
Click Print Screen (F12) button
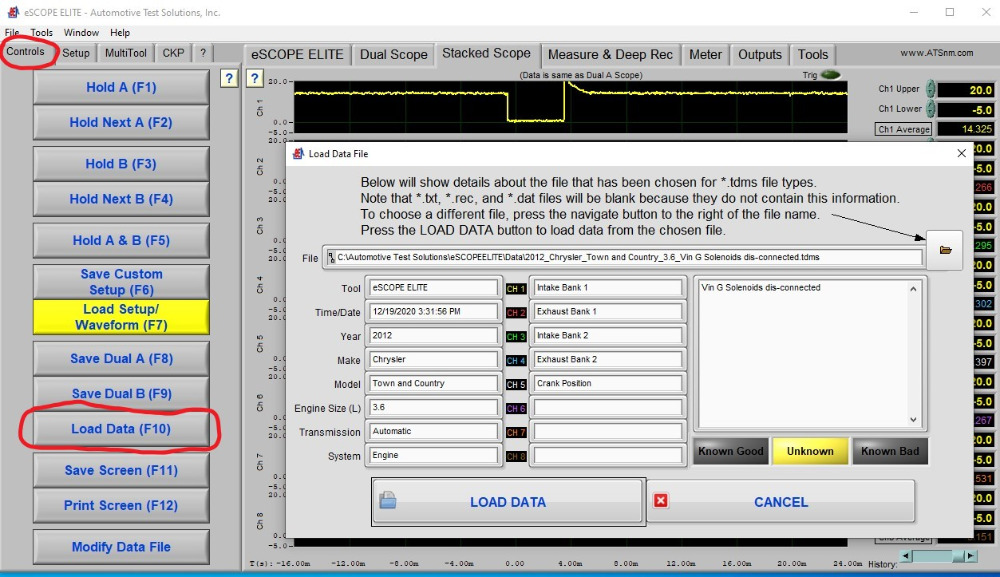click(x=121, y=505)
